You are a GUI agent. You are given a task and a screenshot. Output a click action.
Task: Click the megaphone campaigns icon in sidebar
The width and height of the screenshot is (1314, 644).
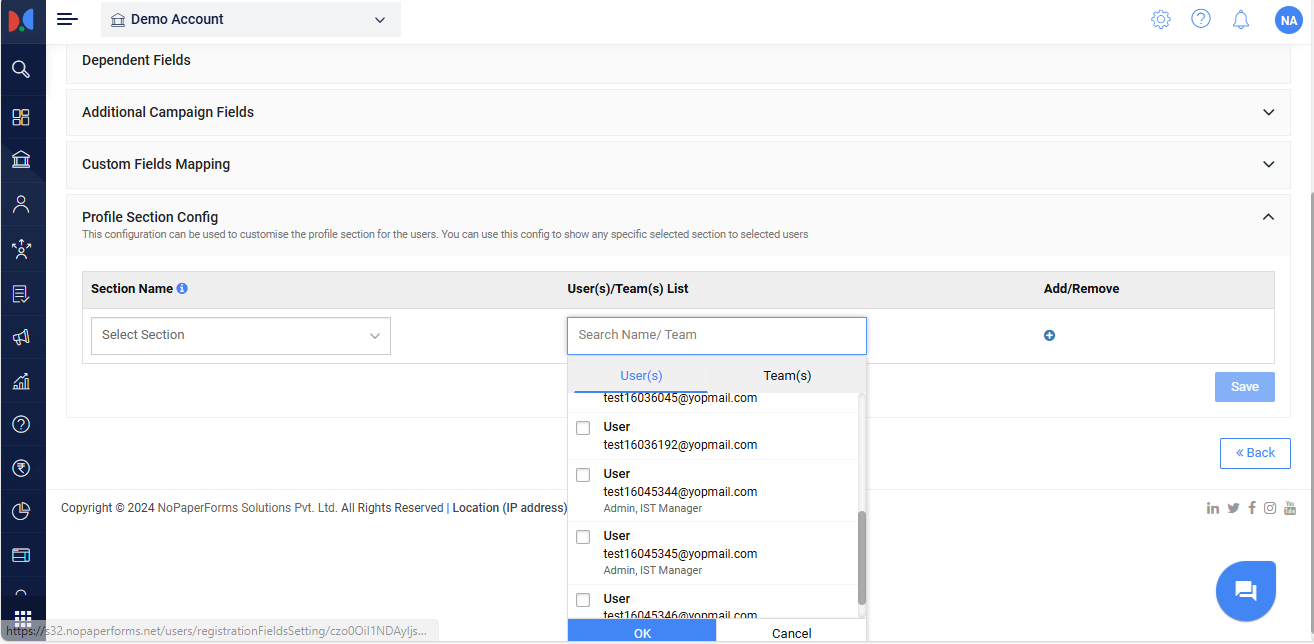click(x=21, y=337)
